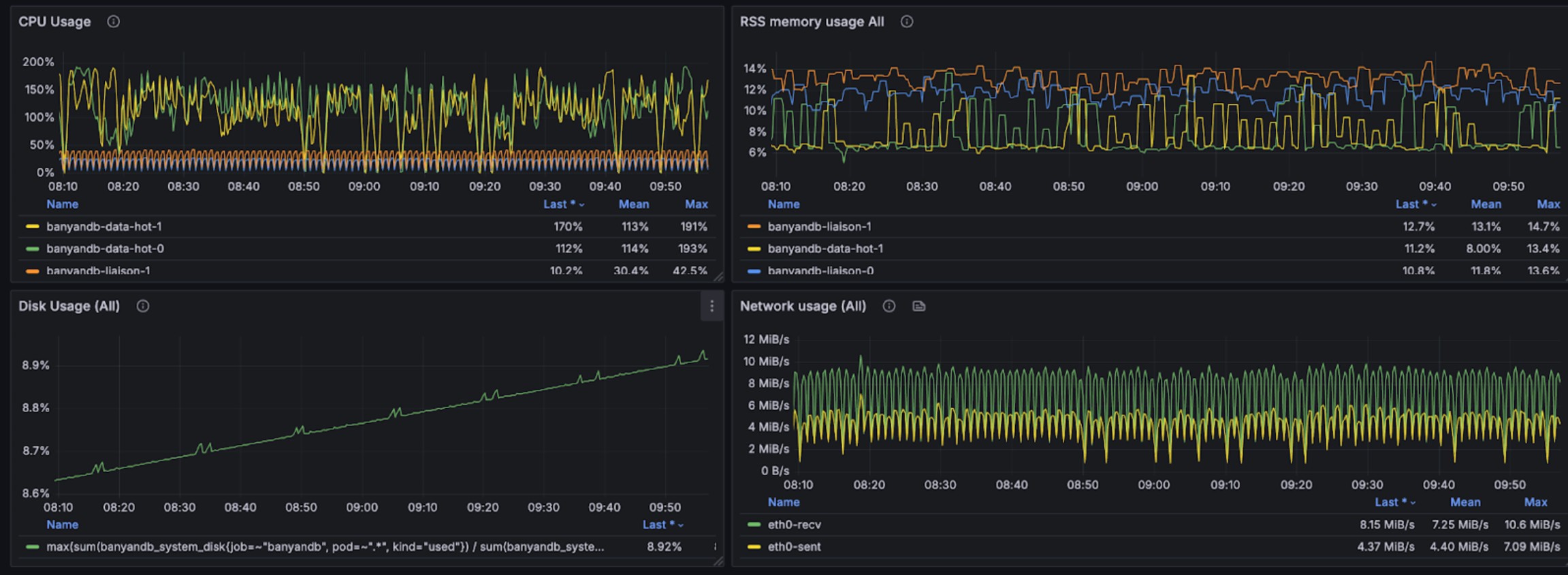Screen dimensions: 1568x575
Task: Open Network usage panel description note icon
Action: point(918,306)
